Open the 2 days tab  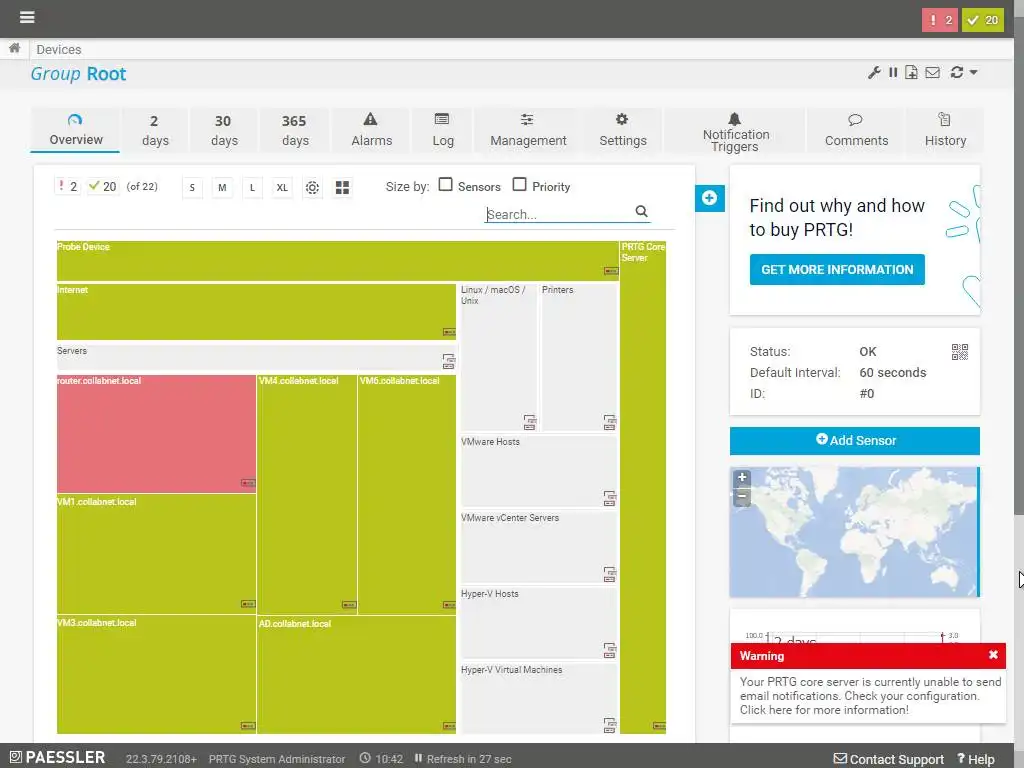point(155,130)
